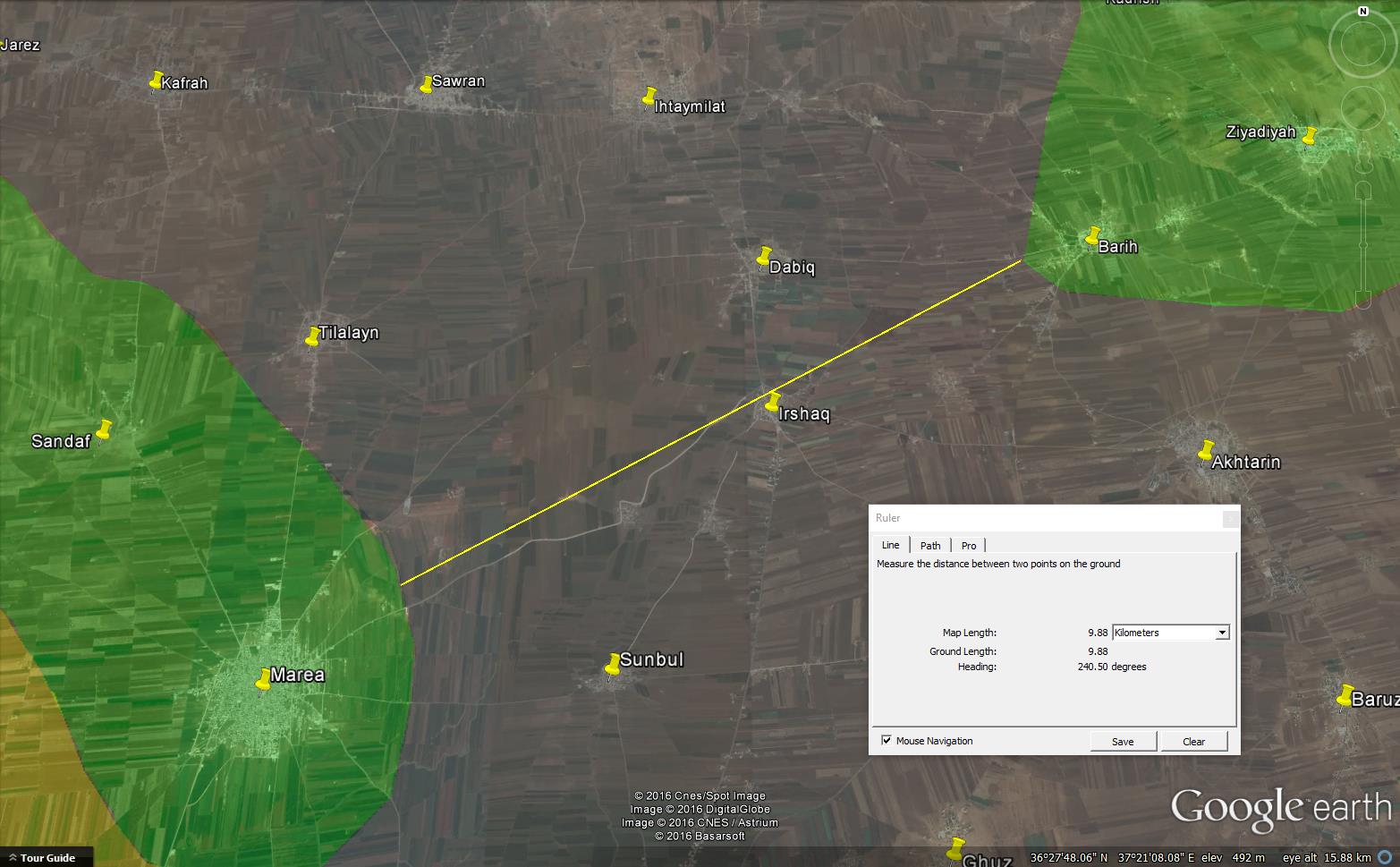Click the Look joystick ring under N

click(1362, 45)
